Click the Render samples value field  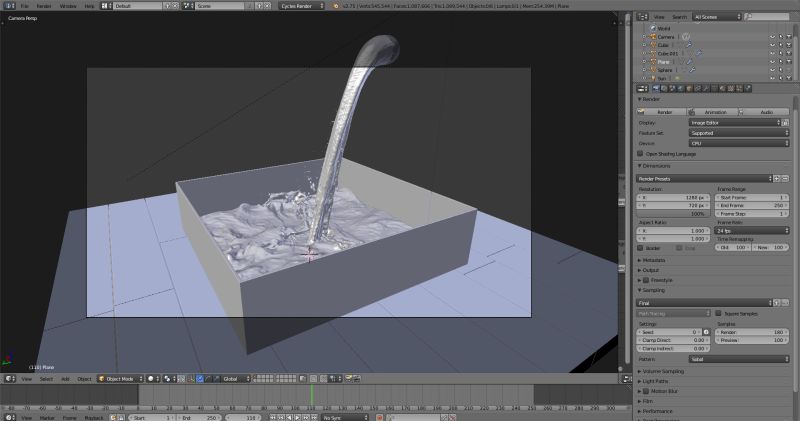pos(752,332)
